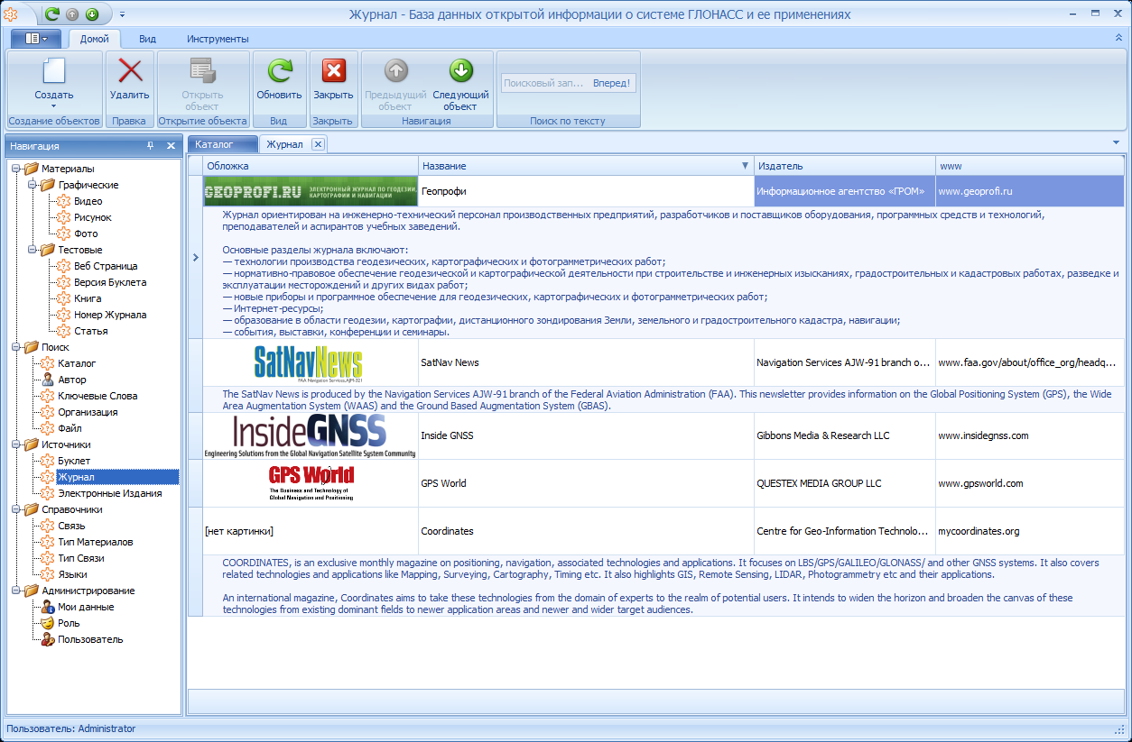Click the Gibbons Media & Research LLC cell

[x=845, y=435]
